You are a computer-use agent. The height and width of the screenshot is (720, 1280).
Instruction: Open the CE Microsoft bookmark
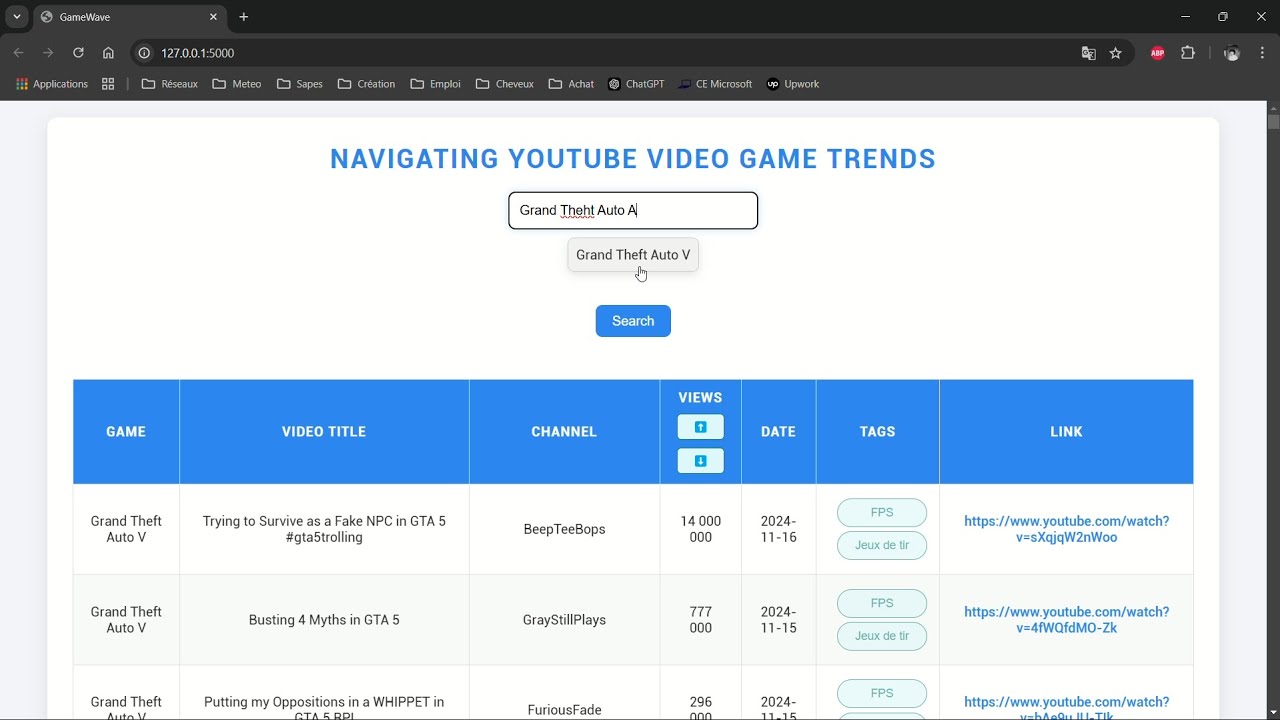click(x=715, y=84)
